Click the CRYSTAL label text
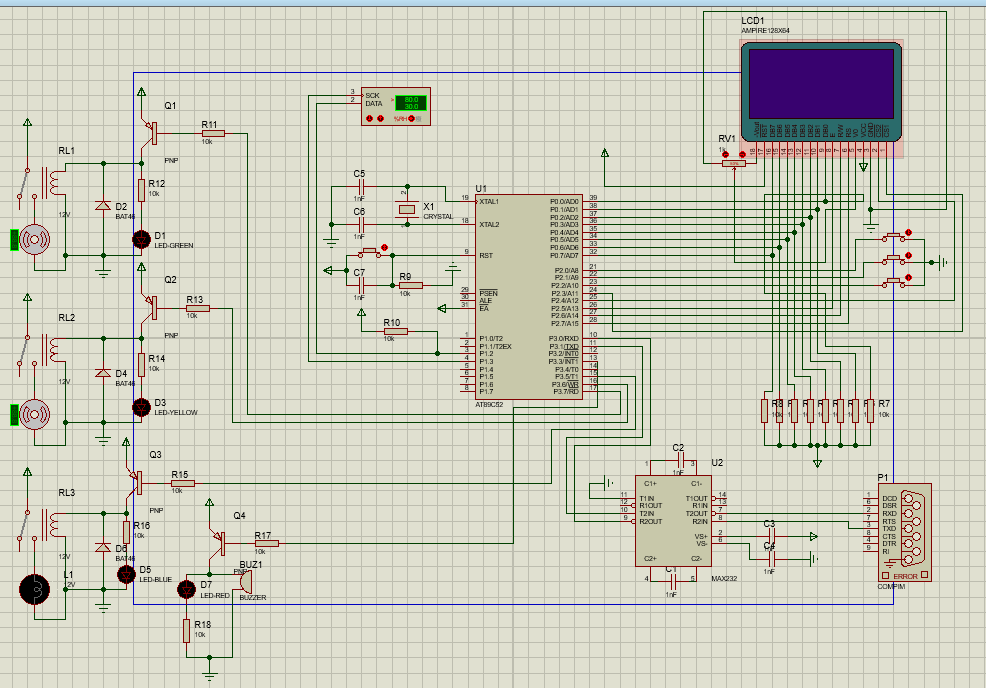The height and width of the screenshot is (688, 986). tap(438, 216)
